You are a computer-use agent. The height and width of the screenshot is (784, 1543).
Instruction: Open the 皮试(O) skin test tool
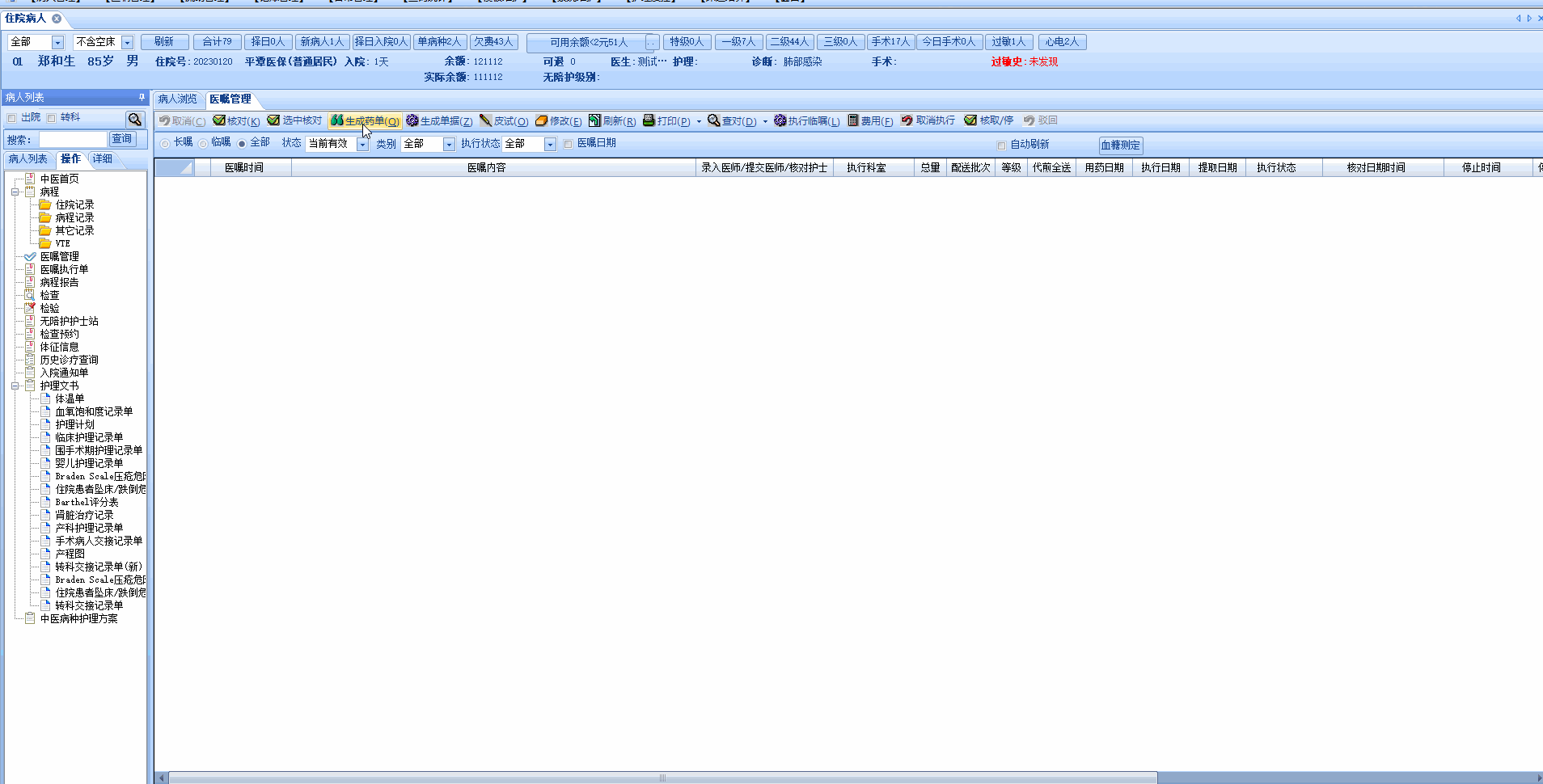click(x=504, y=120)
